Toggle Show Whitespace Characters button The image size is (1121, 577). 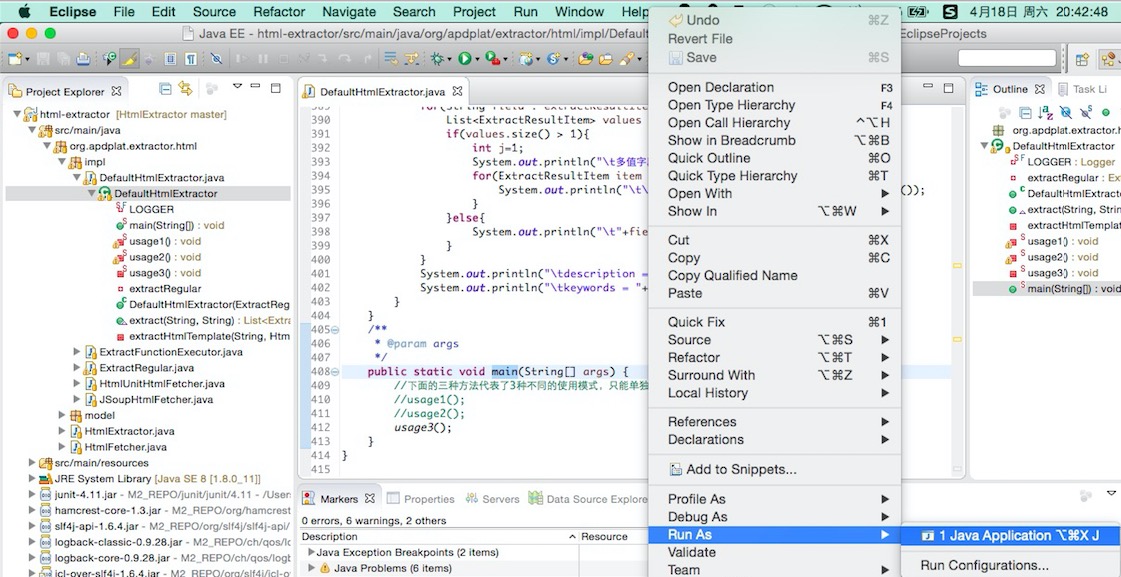191,59
